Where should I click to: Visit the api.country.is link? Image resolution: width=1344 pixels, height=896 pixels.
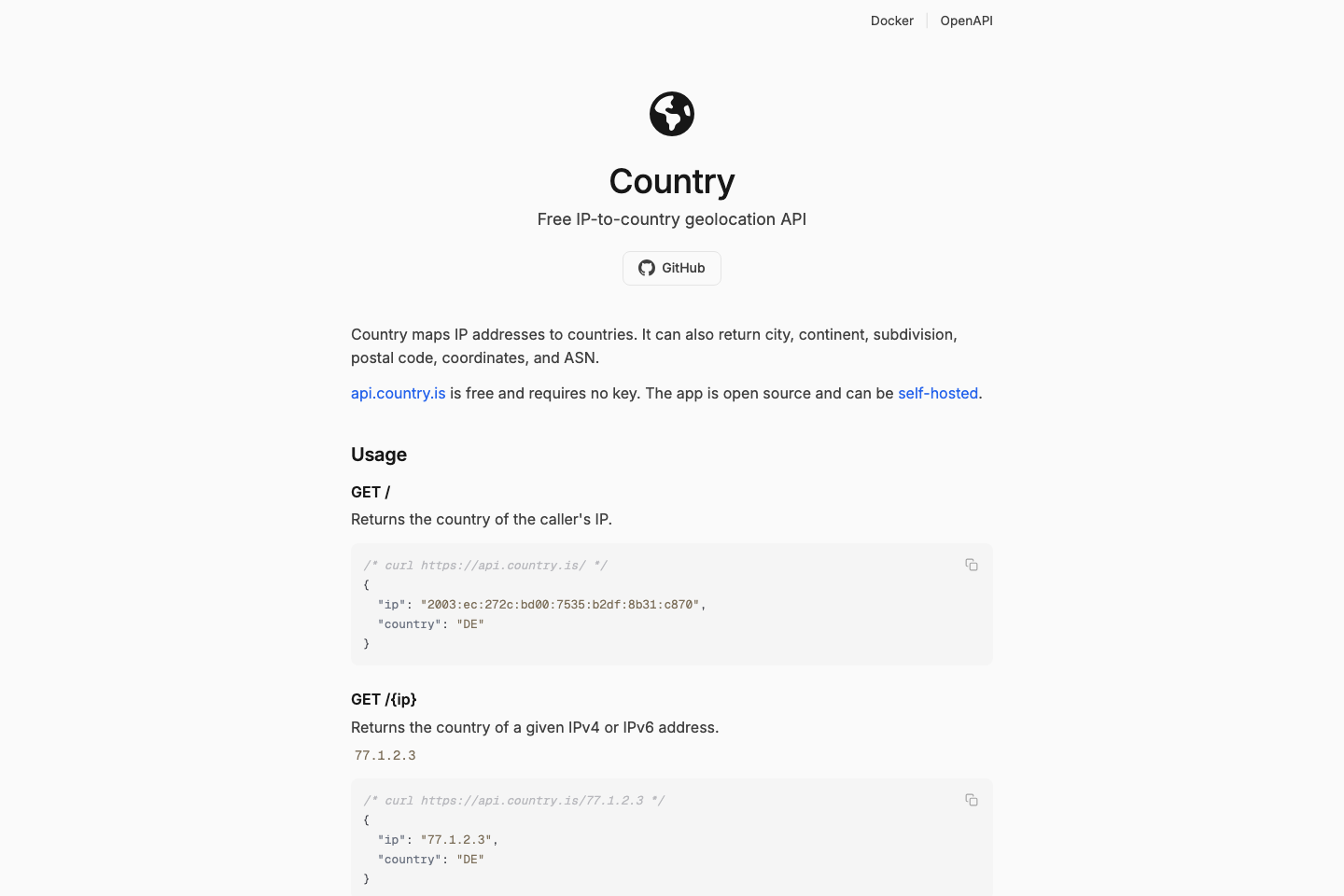(x=398, y=393)
